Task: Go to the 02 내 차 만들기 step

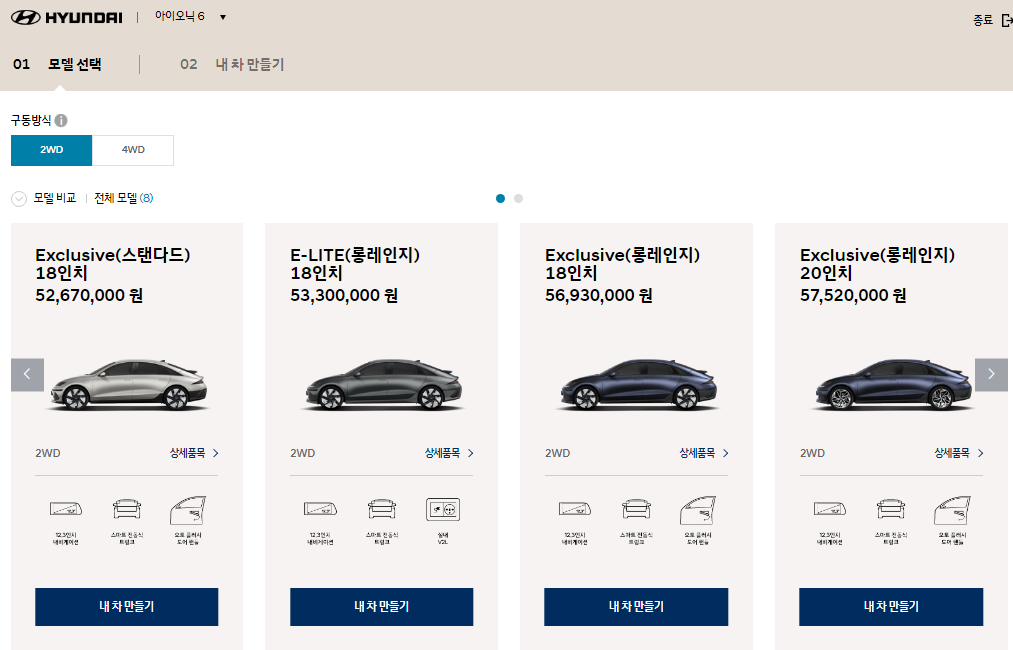Action: (x=232, y=65)
